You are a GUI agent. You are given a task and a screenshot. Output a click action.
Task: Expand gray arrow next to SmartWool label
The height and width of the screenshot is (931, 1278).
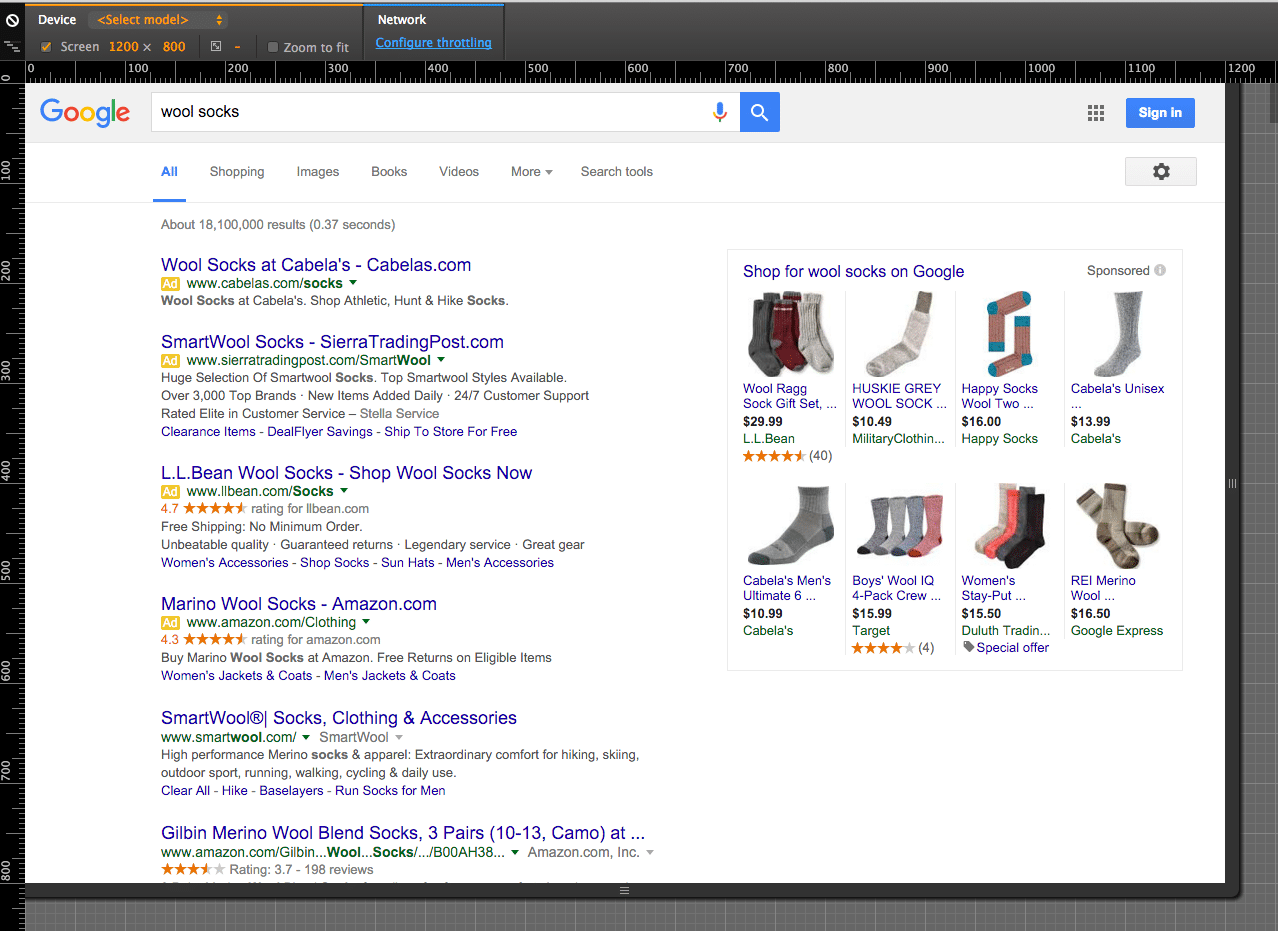pos(399,737)
